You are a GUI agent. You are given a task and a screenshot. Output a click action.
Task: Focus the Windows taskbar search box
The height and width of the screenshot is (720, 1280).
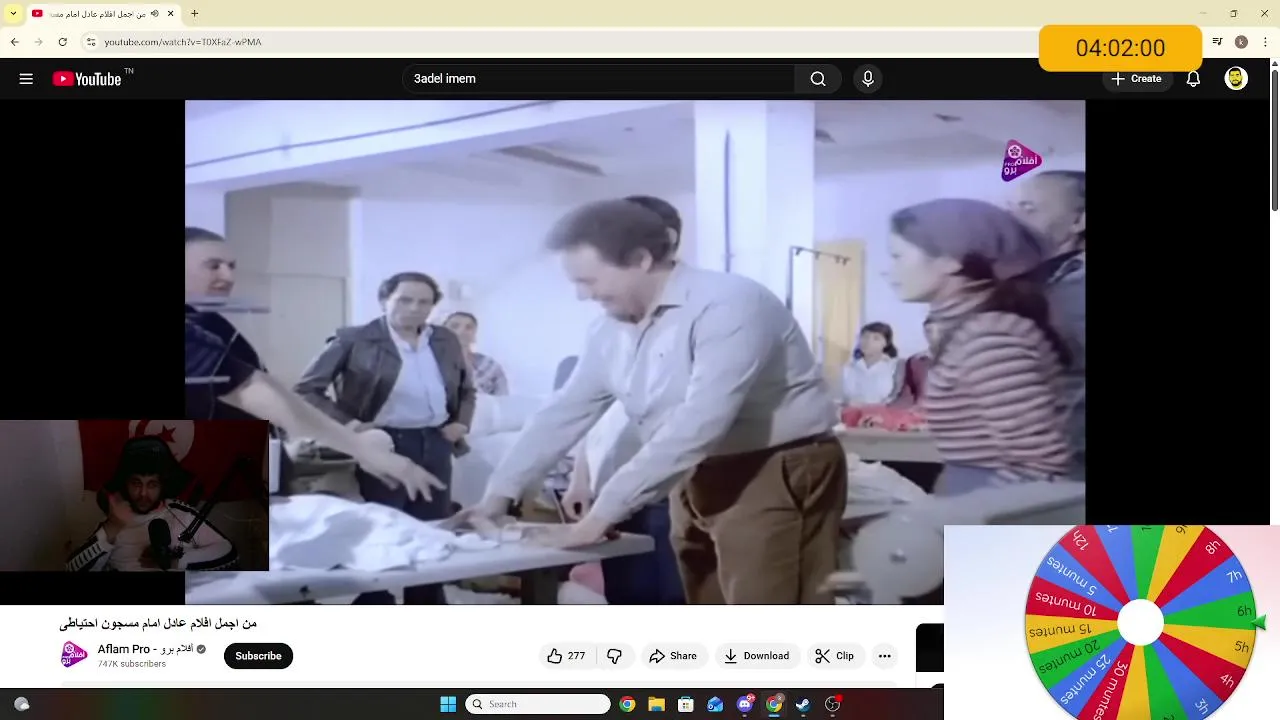(x=538, y=704)
